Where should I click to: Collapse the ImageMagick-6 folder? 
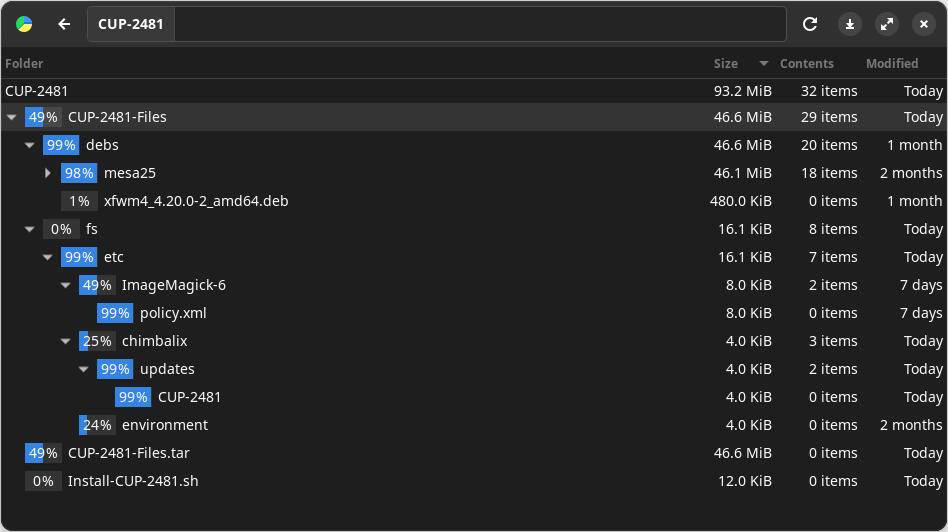(x=66, y=285)
